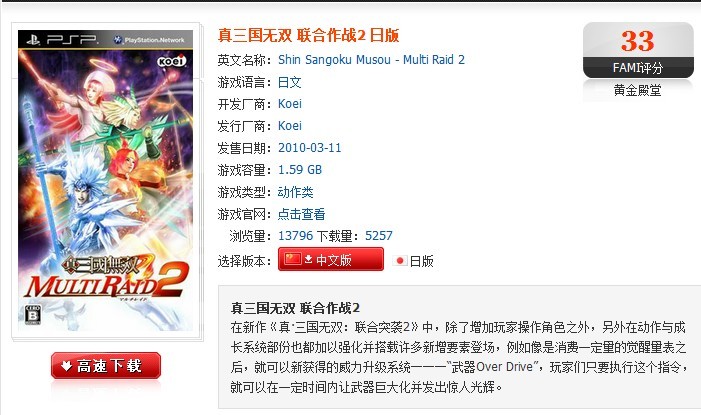Click the Shin Sangoku Musou English name
This screenshot has width=701, height=415.
tap(371, 59)
